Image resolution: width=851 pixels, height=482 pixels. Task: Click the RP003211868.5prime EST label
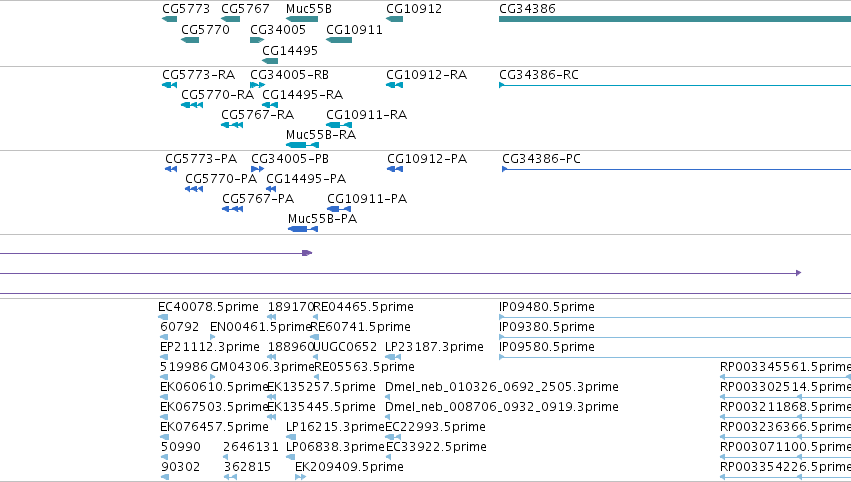[785, 407]
